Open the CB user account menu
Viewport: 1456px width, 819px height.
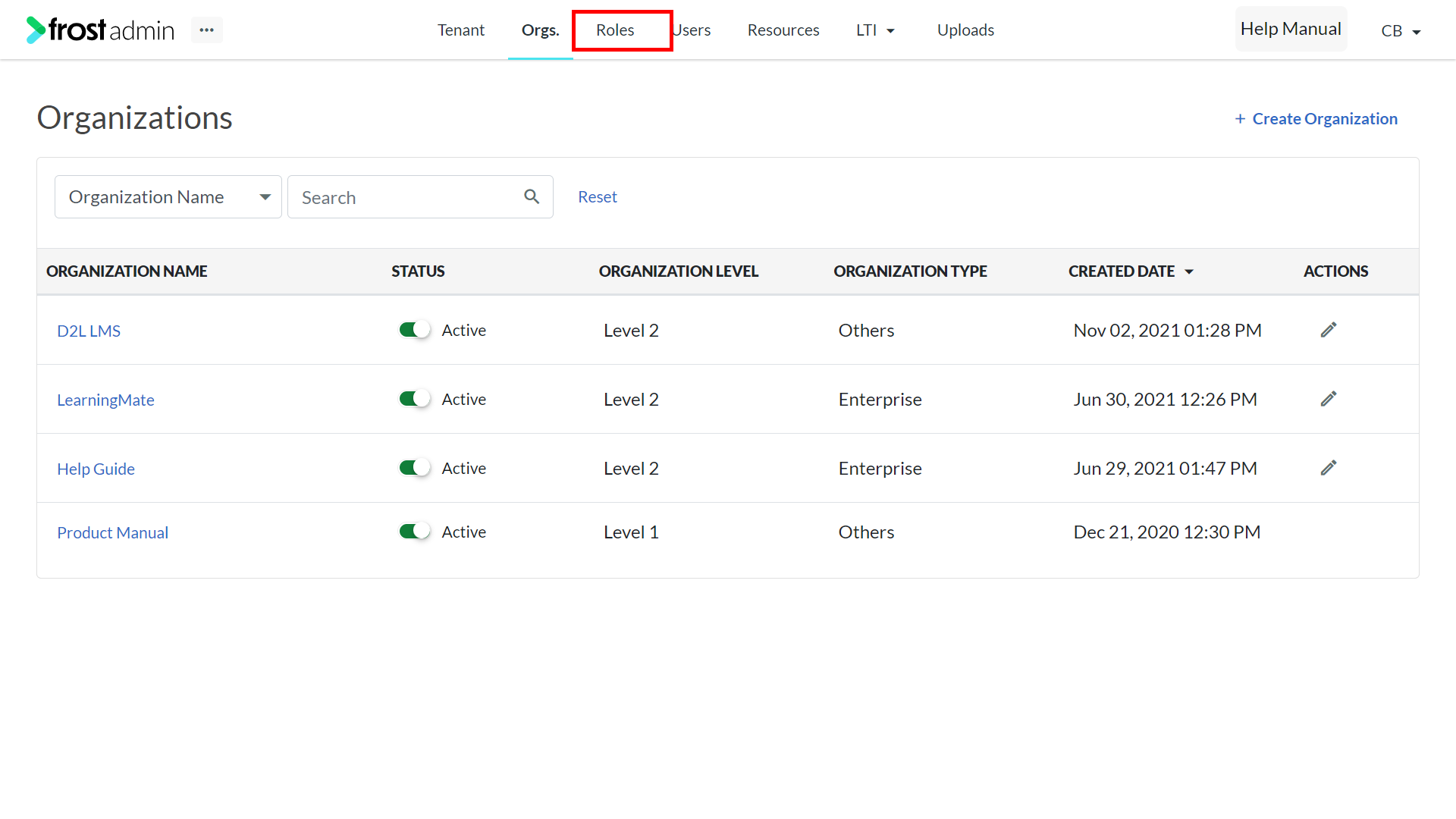coord(1400,31)
